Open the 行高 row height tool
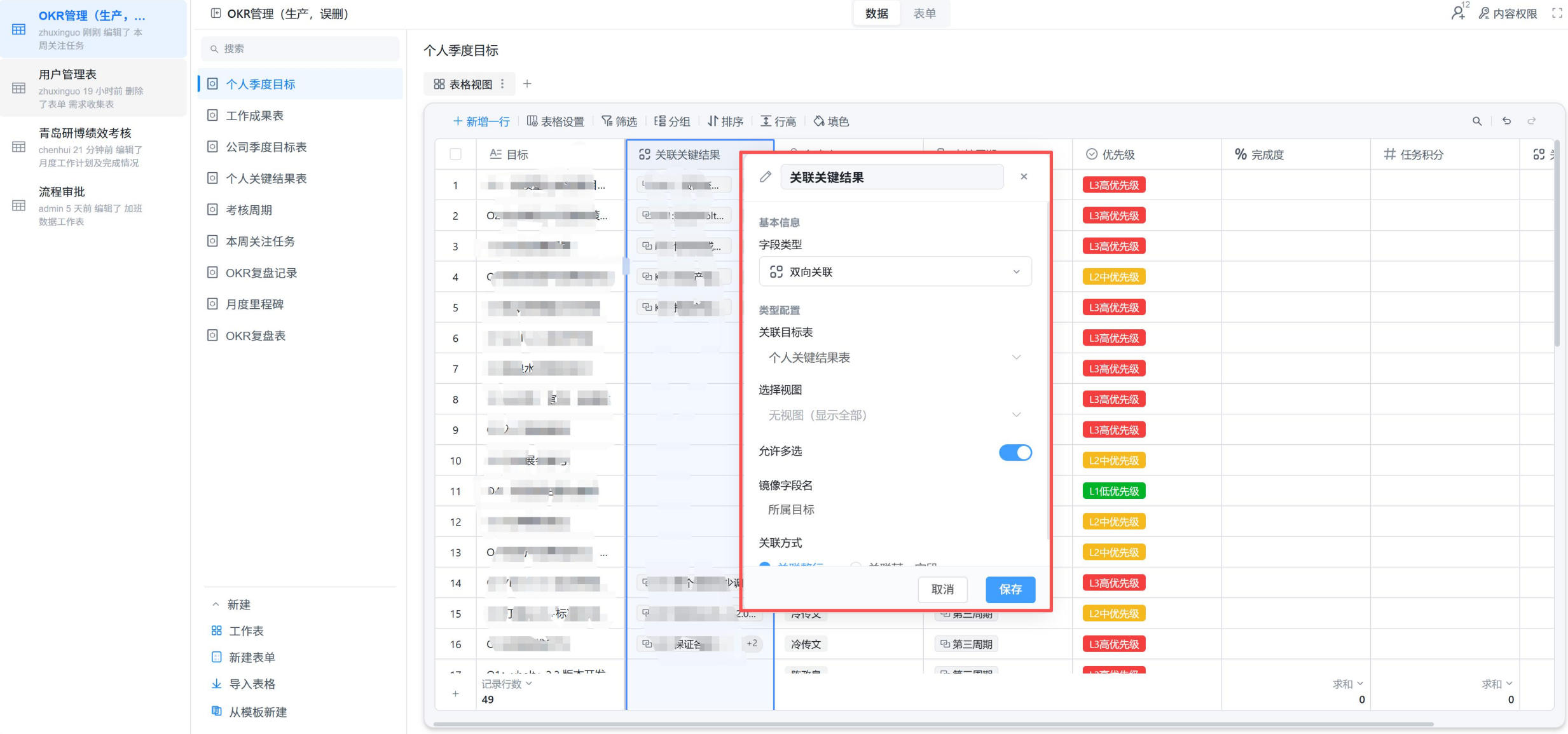 pyautogui.click(x=778, y=121)
